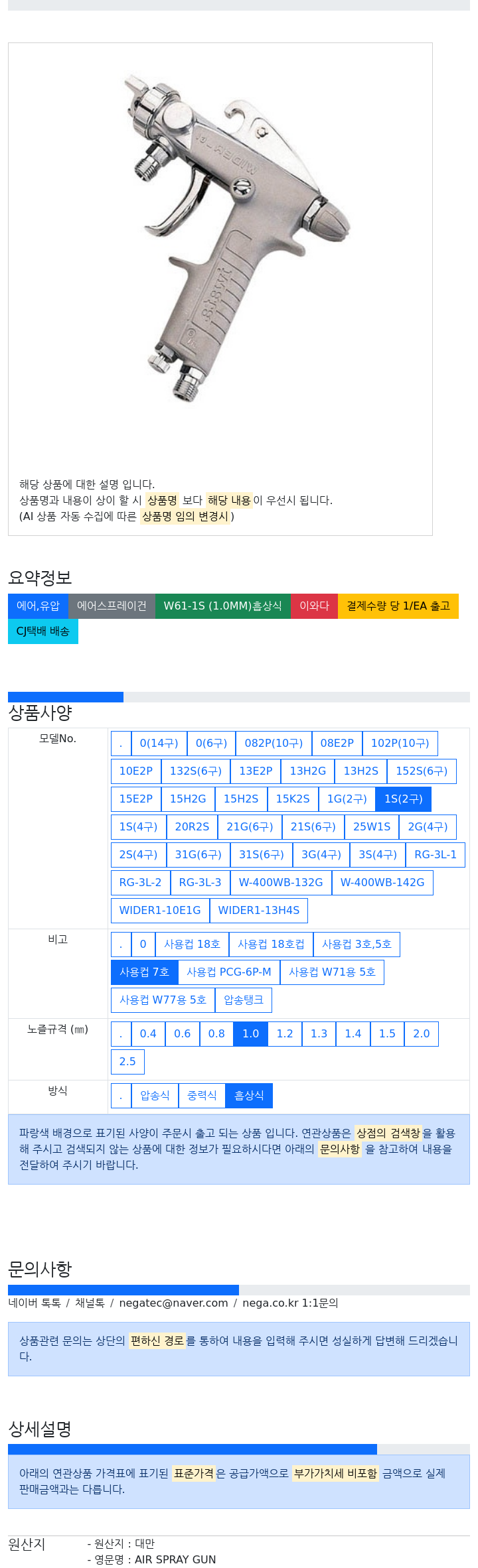Select 압송탱크 remark option

(x=244, y=1000)
